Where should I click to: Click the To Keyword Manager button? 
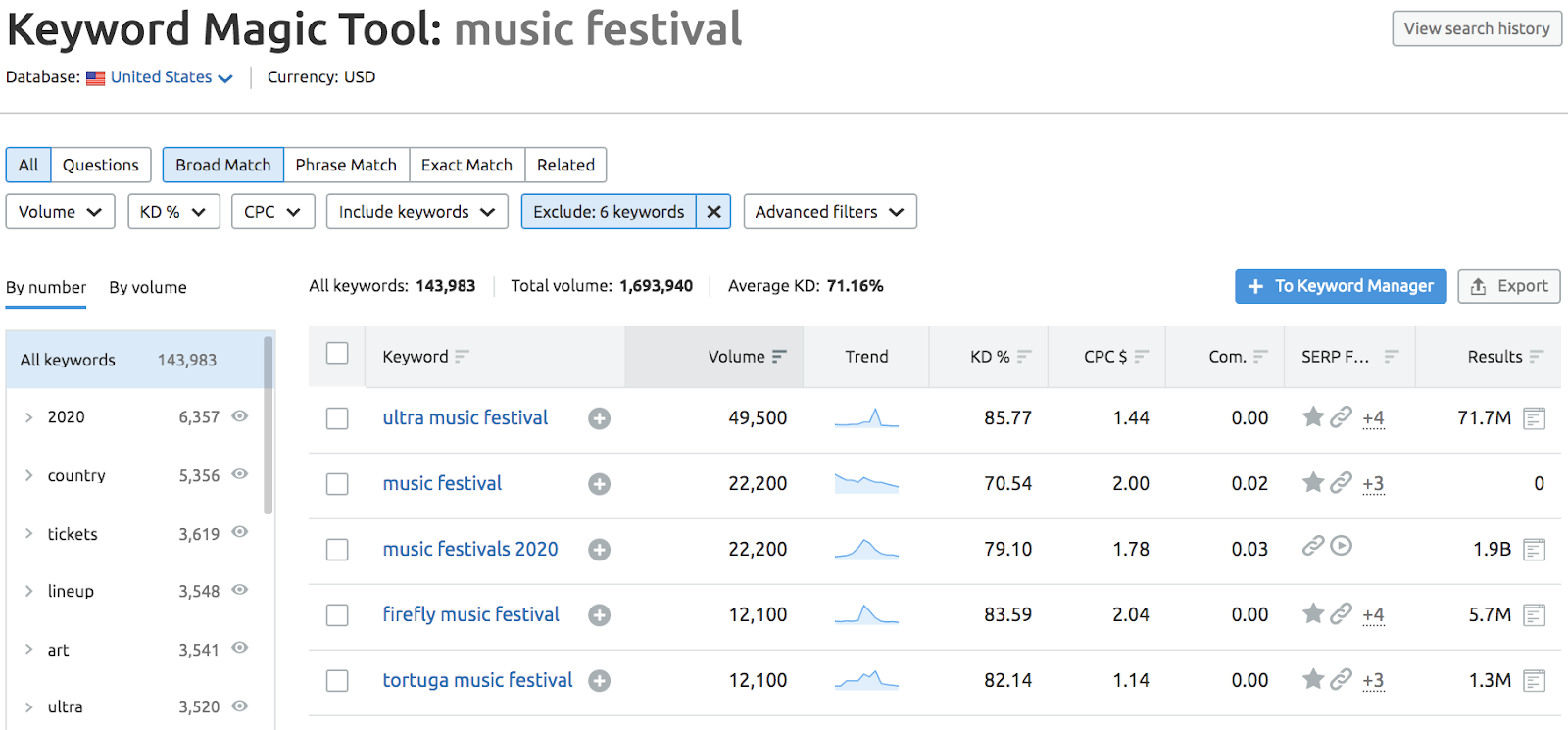click(x=1340, y=286)
